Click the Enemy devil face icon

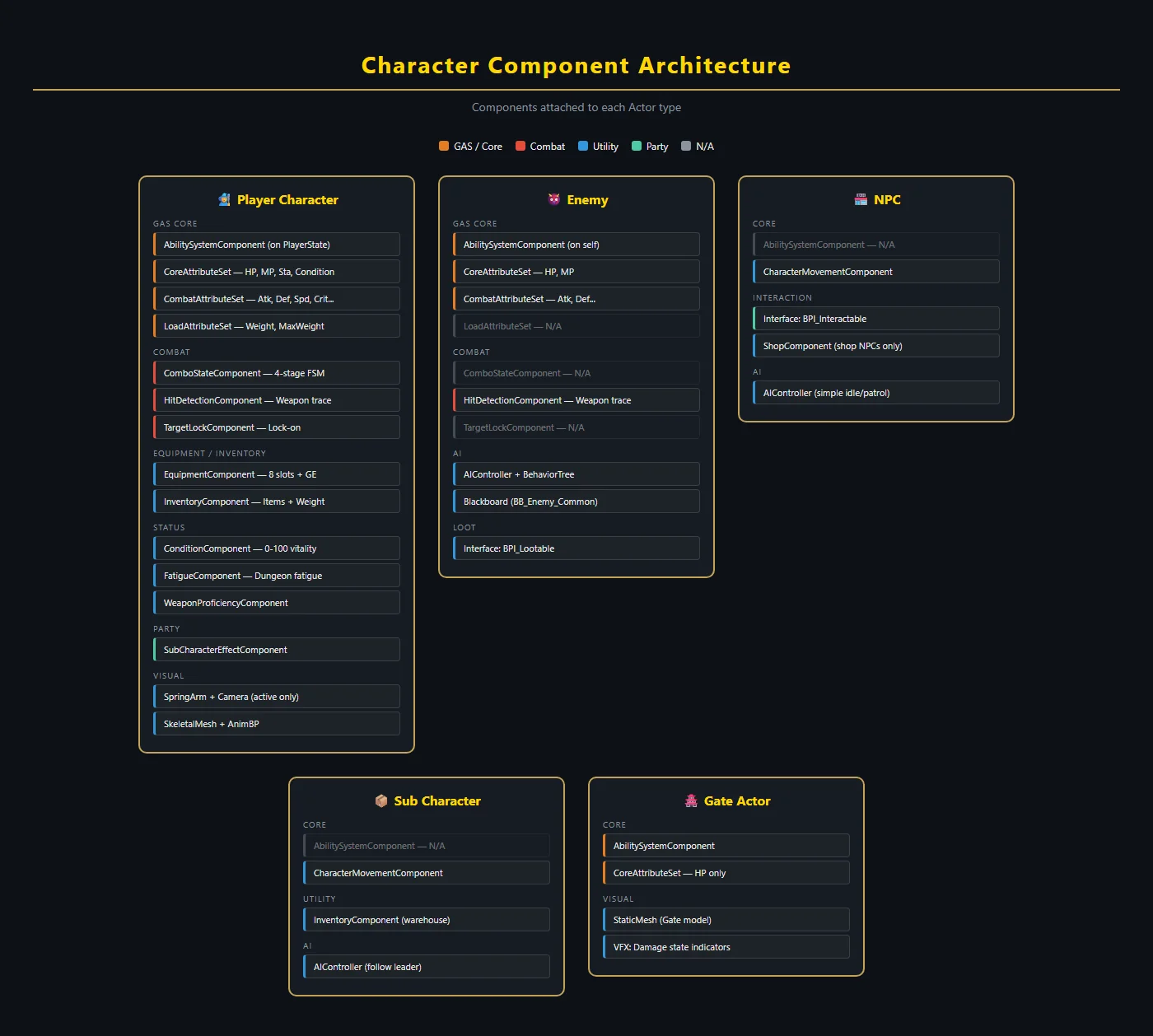pyautogui.click(x=554, y=199)
